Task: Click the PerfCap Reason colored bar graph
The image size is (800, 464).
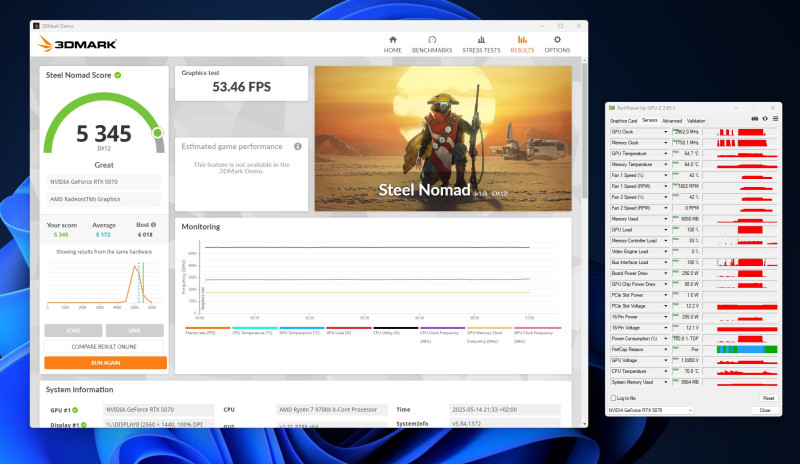Action: (747, 350)
